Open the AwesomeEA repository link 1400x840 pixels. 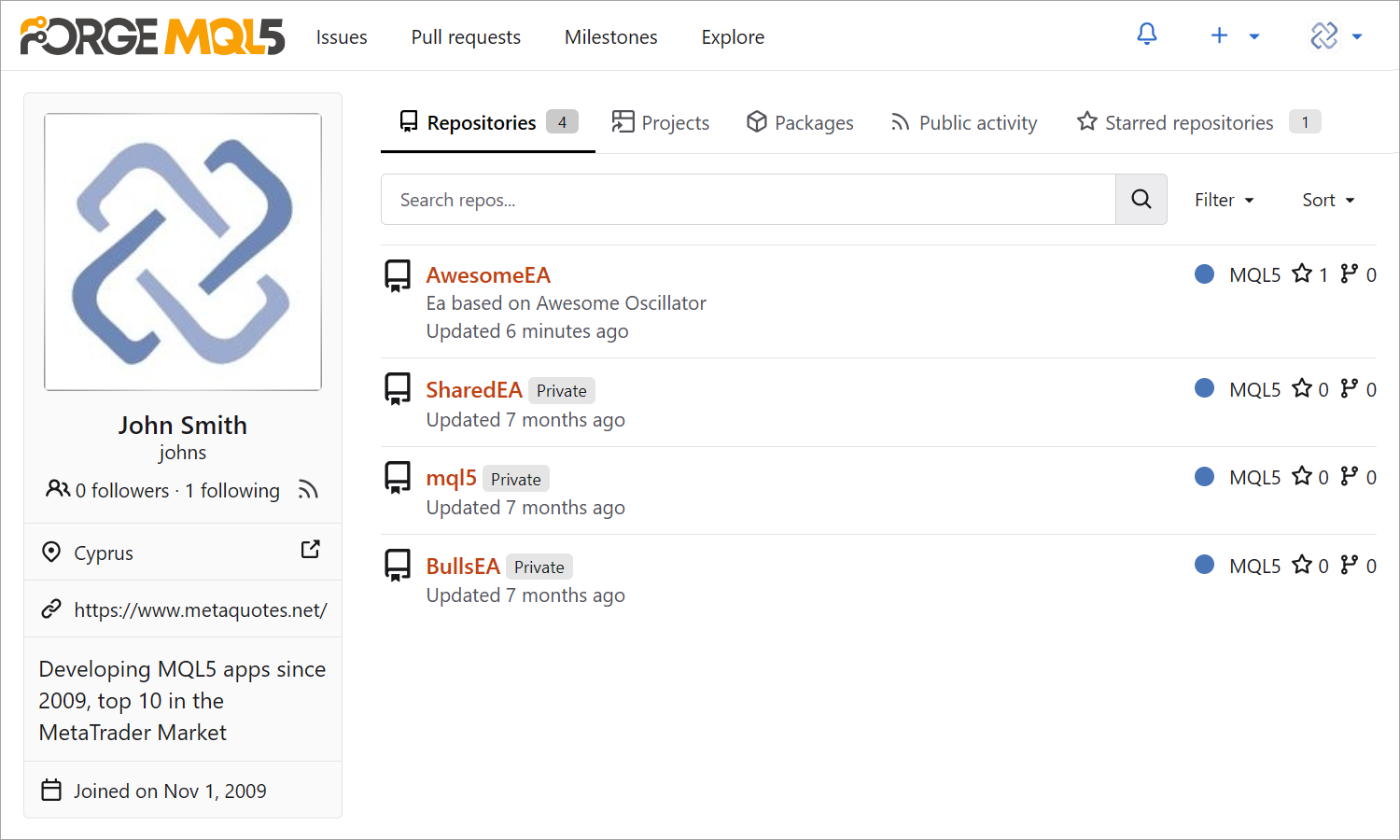[488, 275]
